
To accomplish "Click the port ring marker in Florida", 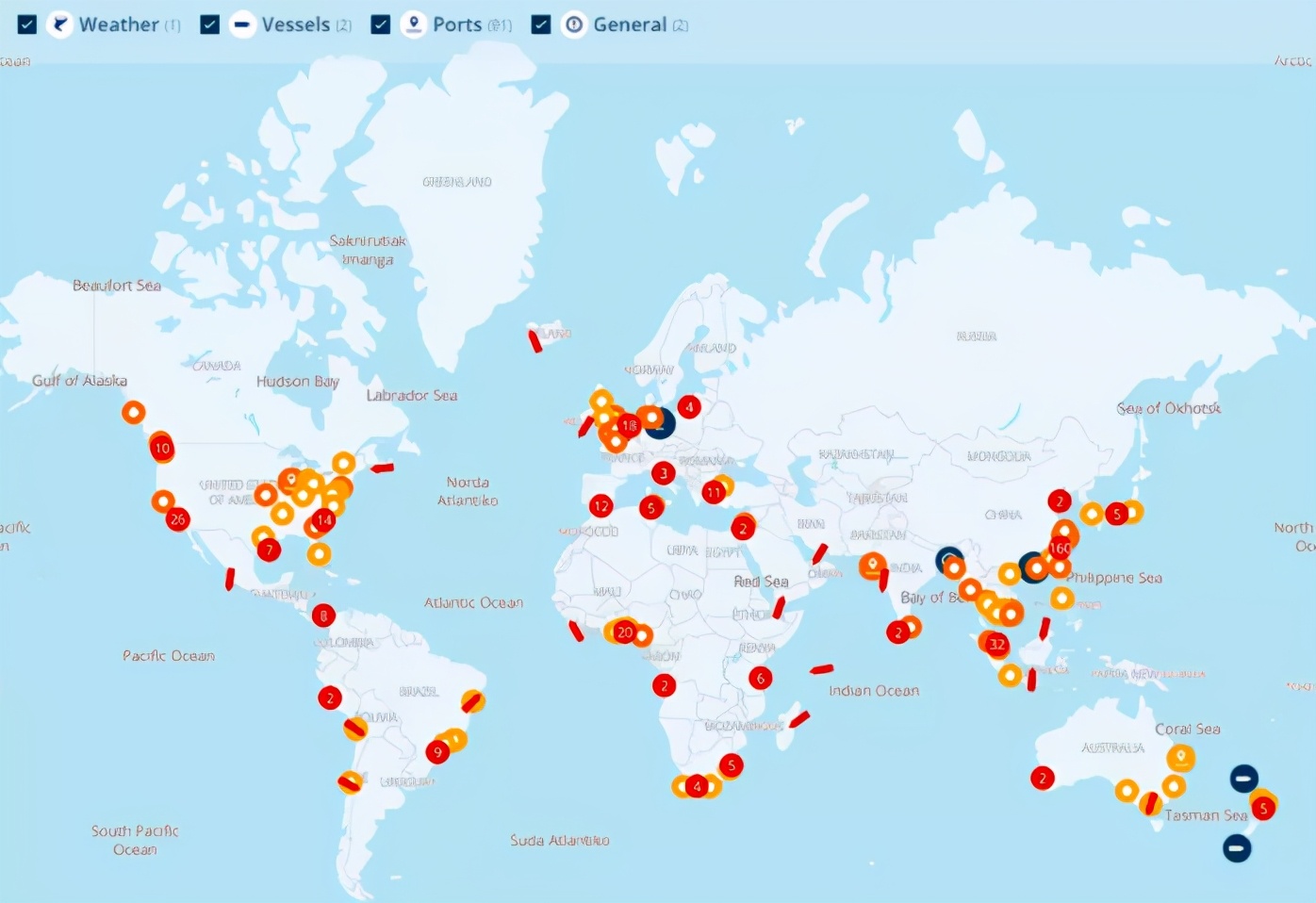I will point(320,553).
